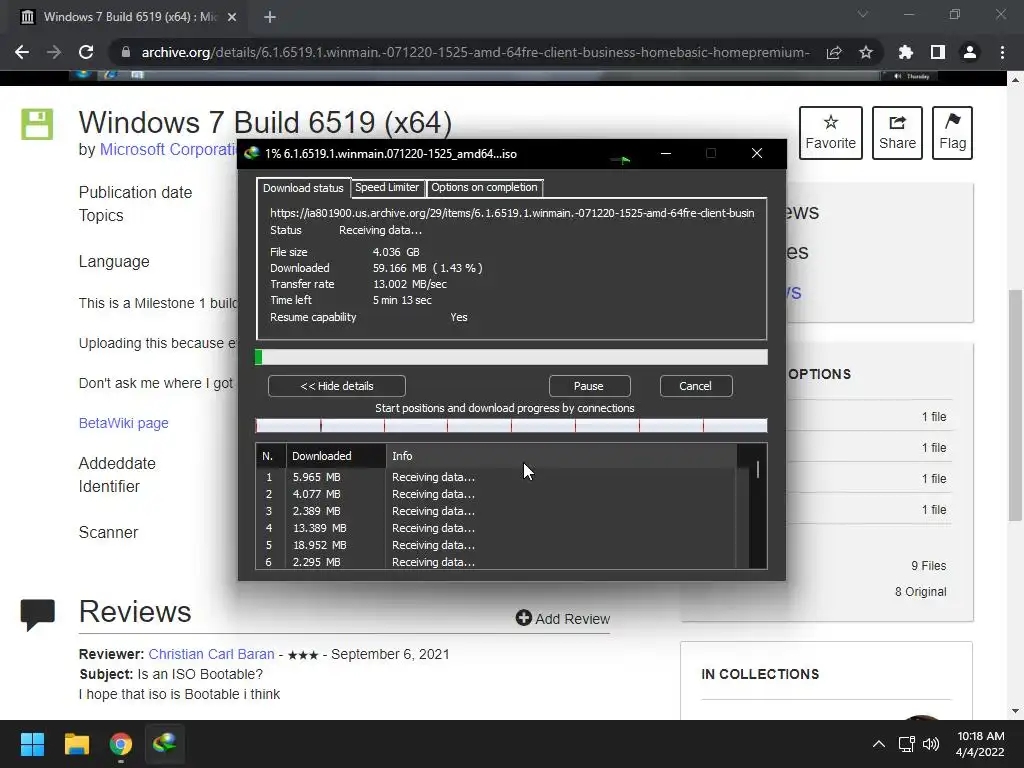Viewport: 1024px width, 768px height.
Task: Flag this archive item
Action: (x=952, y=133)
